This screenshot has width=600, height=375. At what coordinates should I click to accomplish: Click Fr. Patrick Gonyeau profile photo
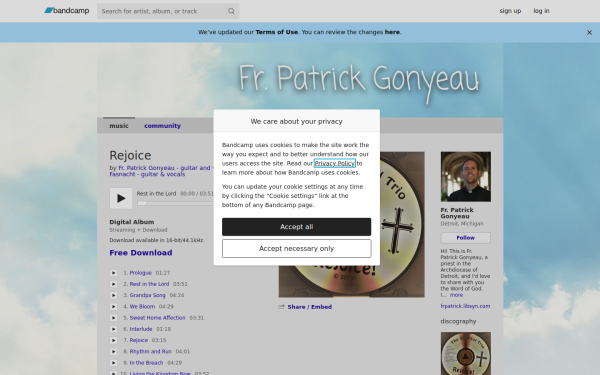tap(466, 177)
